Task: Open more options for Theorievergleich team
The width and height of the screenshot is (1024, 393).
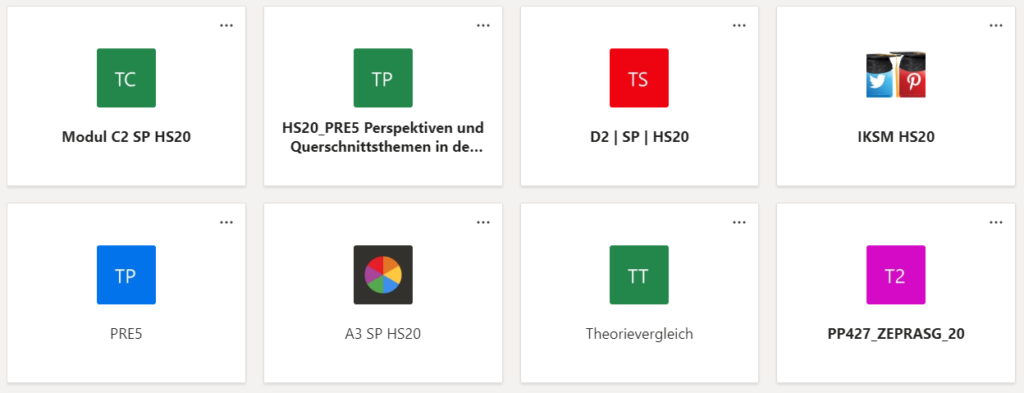Action: point(739,223)
